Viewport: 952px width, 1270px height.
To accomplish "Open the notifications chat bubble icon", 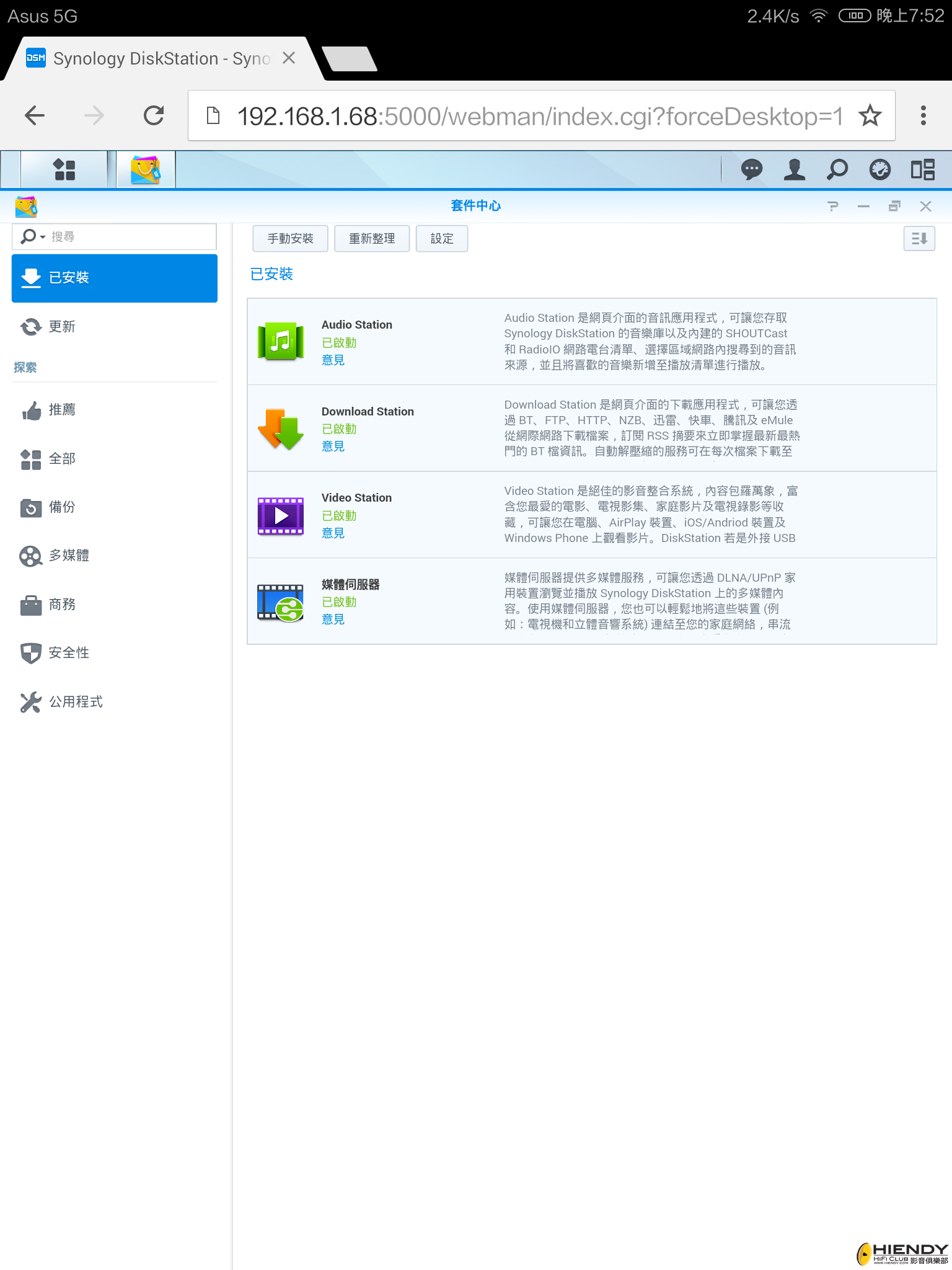I will point(752,169).
